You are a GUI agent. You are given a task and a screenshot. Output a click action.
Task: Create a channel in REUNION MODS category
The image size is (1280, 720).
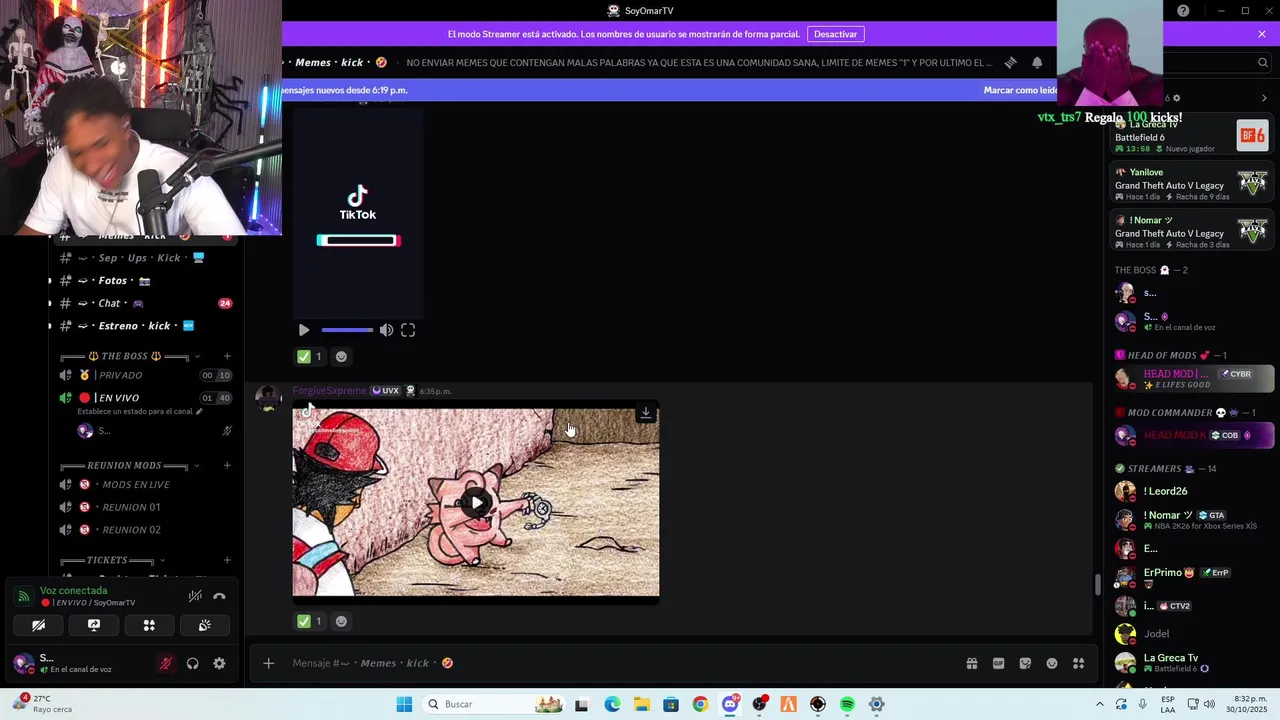point(227,466)
